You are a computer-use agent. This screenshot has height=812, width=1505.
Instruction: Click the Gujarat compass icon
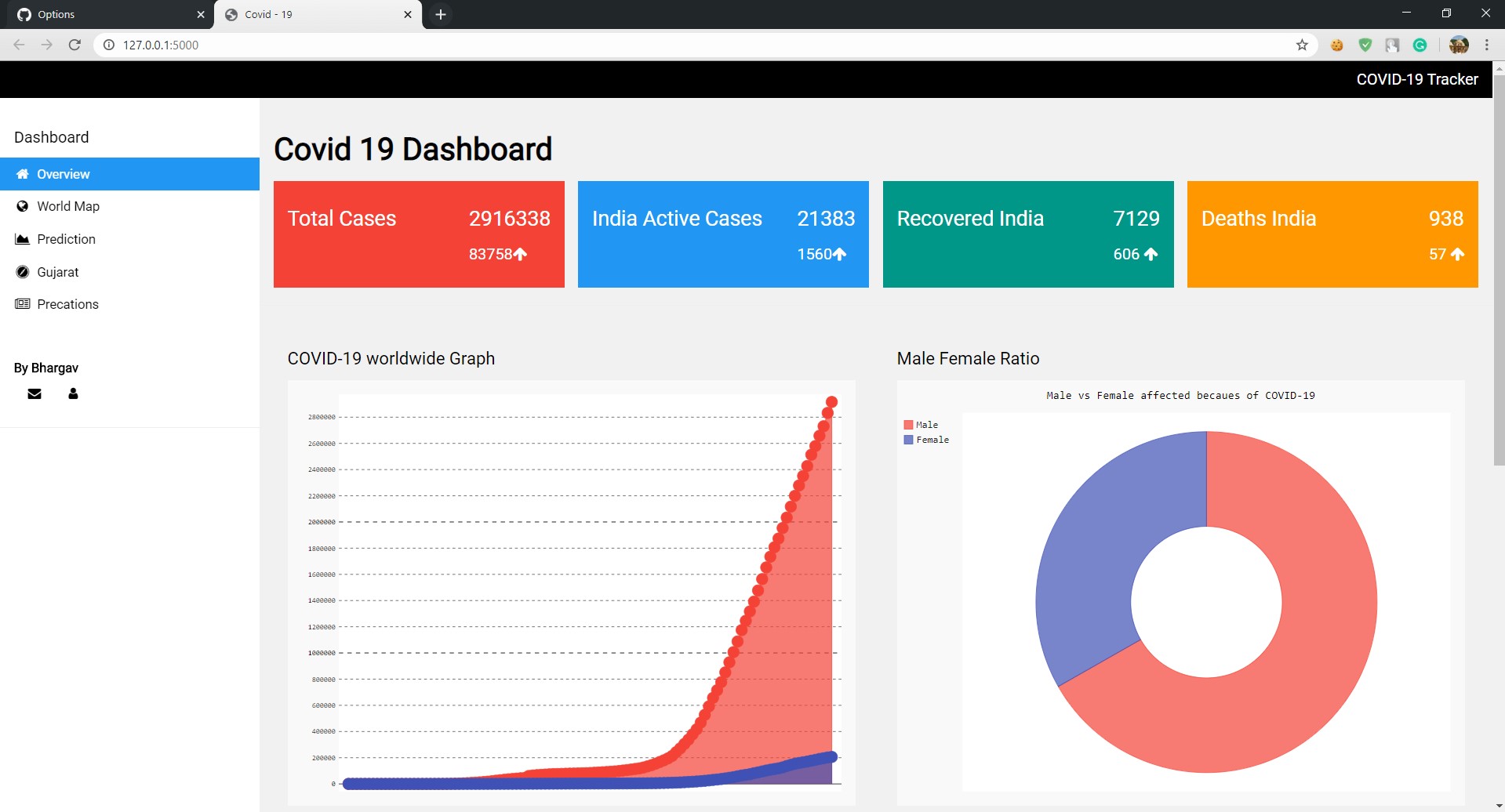23,272
